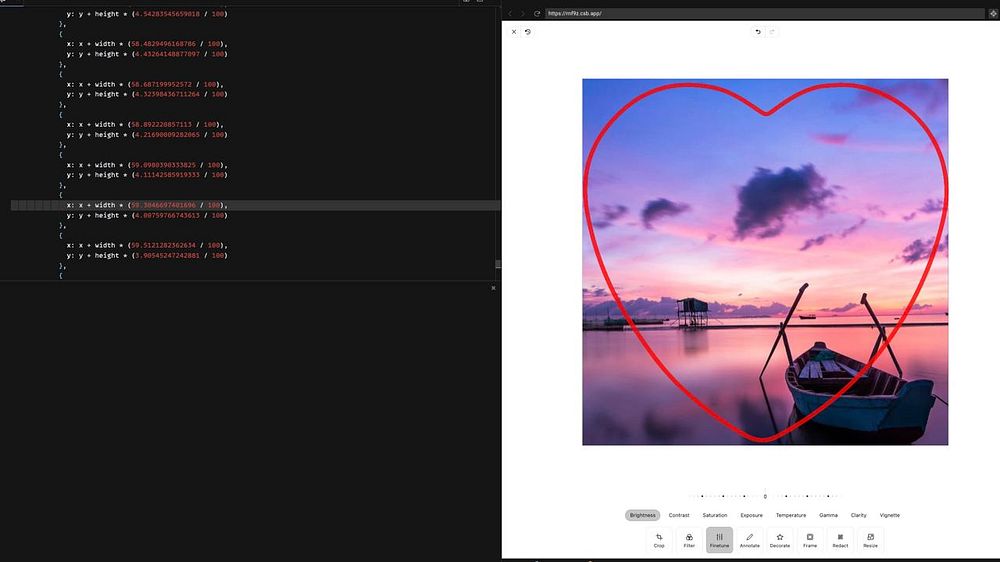This screenshot has height=562, width=1000.
Task: Go back in the preview browser
Action: 510,13
